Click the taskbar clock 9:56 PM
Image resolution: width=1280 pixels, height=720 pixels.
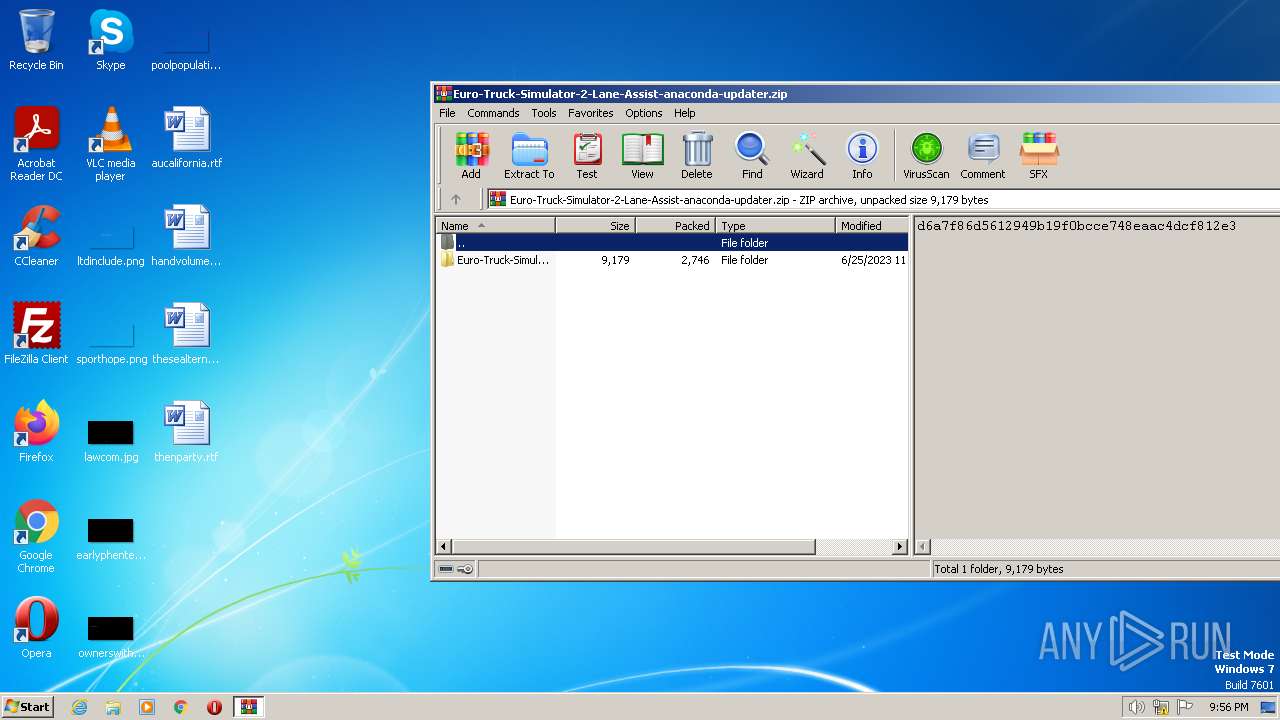1228,707
